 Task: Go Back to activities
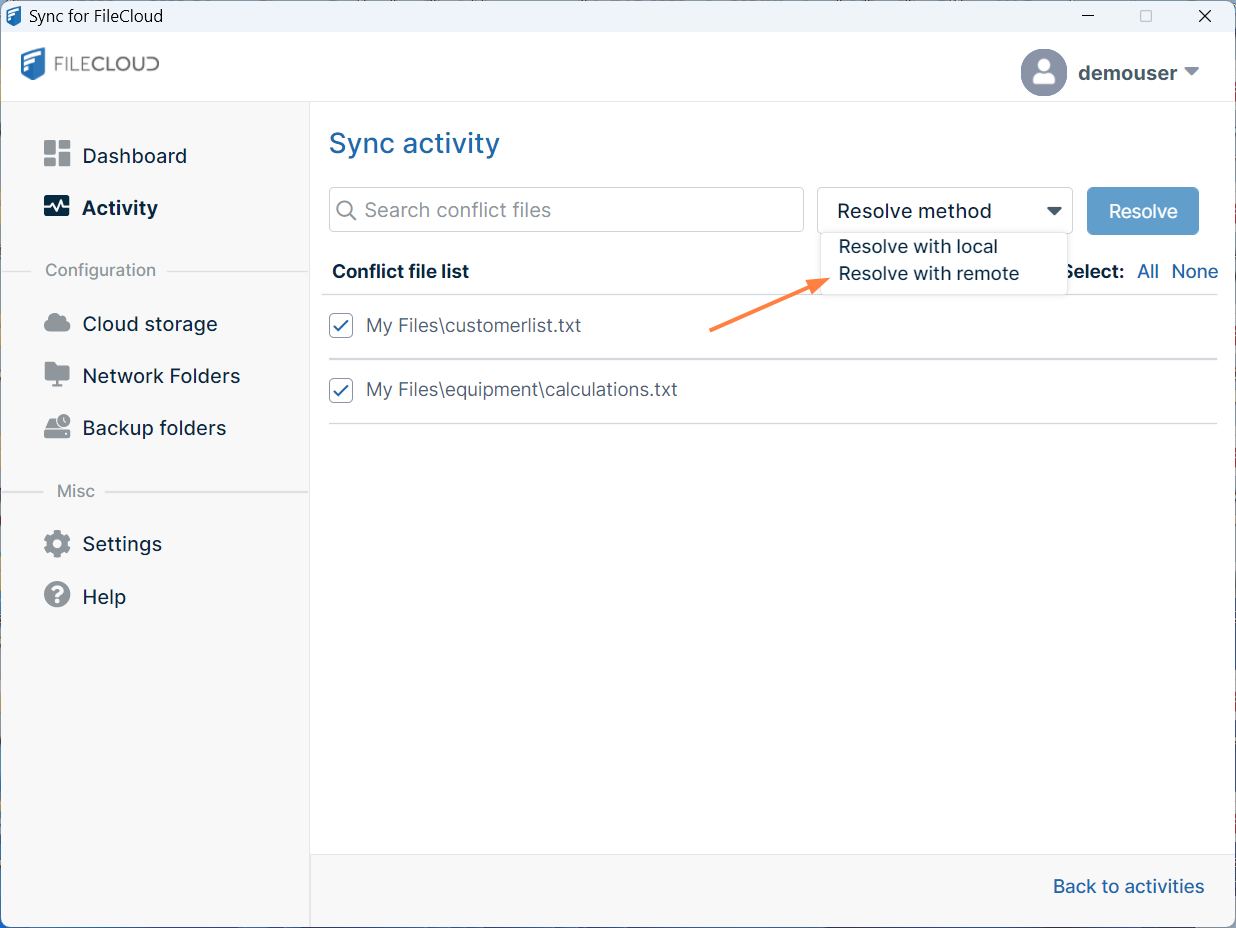click(1128, 886)
